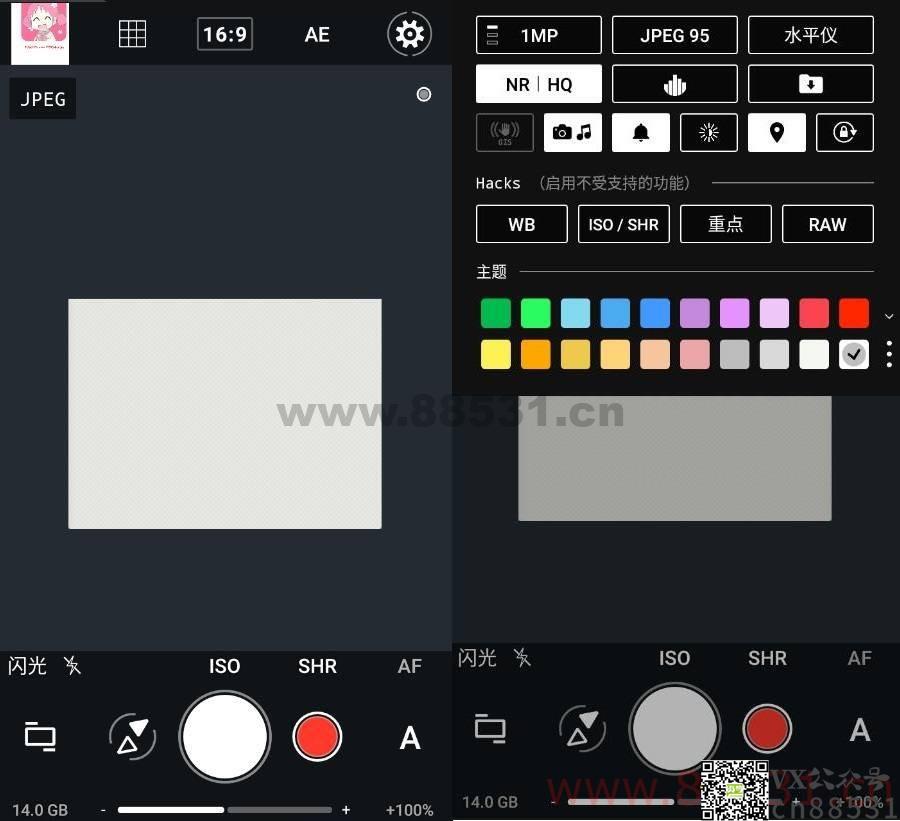The width and height of the screenshot is (900, 821).
Task: Pick the orange theme swatch
Action: [x=536, y=354]
